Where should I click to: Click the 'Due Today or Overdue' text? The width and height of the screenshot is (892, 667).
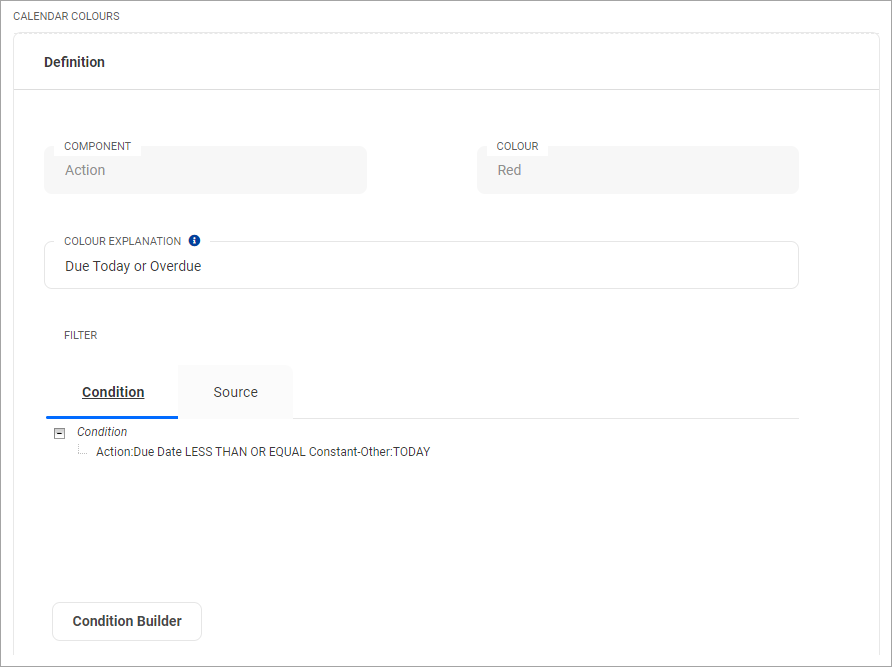pyautogui.click(x=133, y=267)
